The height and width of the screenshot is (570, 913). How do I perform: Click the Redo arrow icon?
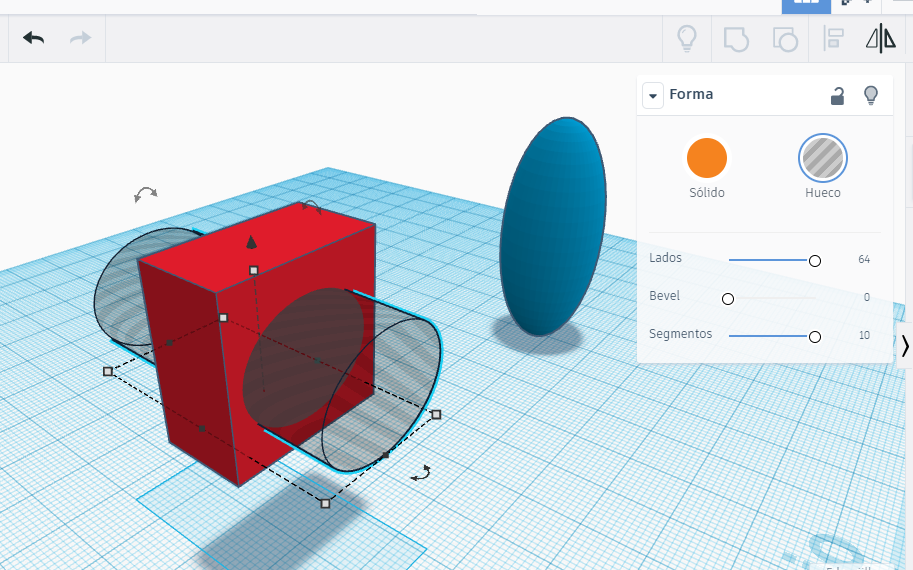pos(80,38)
